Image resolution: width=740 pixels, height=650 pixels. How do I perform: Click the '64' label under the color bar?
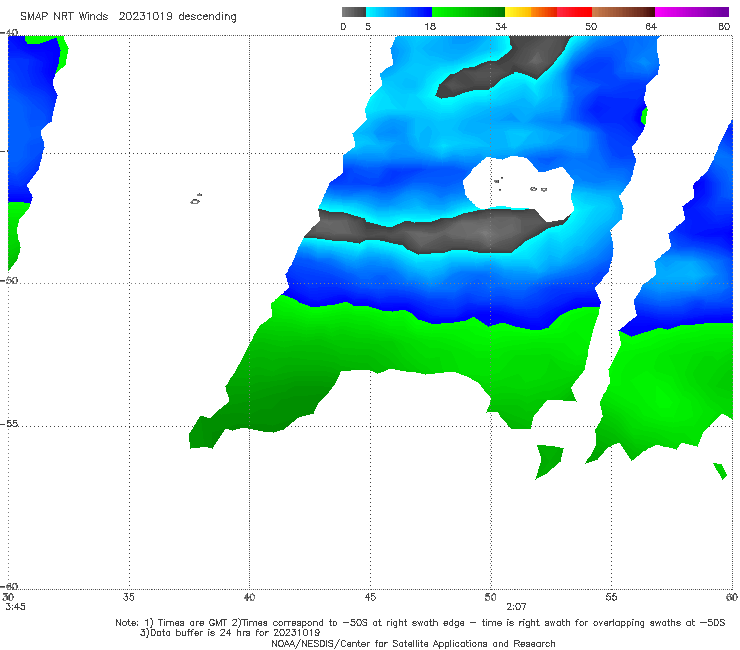651,26
